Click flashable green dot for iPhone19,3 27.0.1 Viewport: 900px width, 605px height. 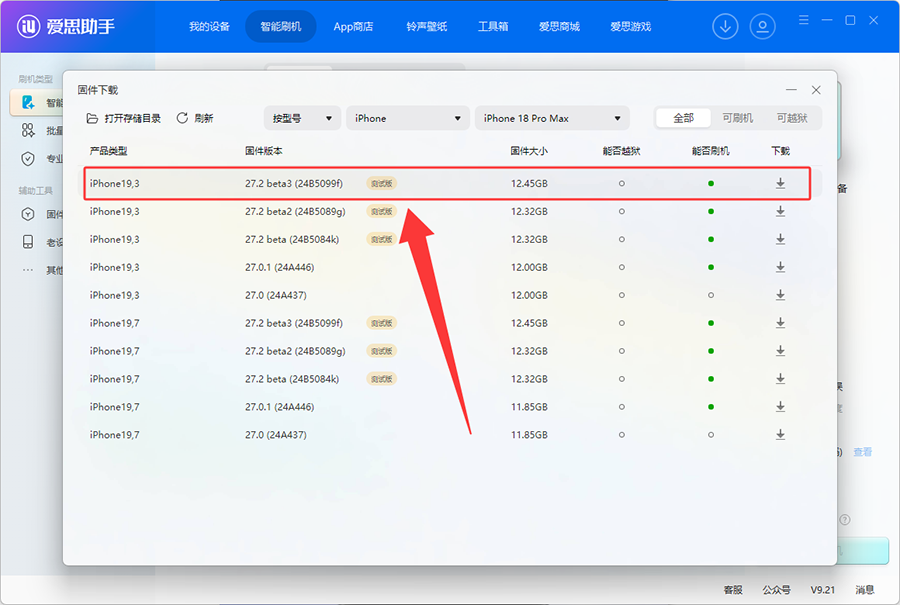tap(711, 267)
